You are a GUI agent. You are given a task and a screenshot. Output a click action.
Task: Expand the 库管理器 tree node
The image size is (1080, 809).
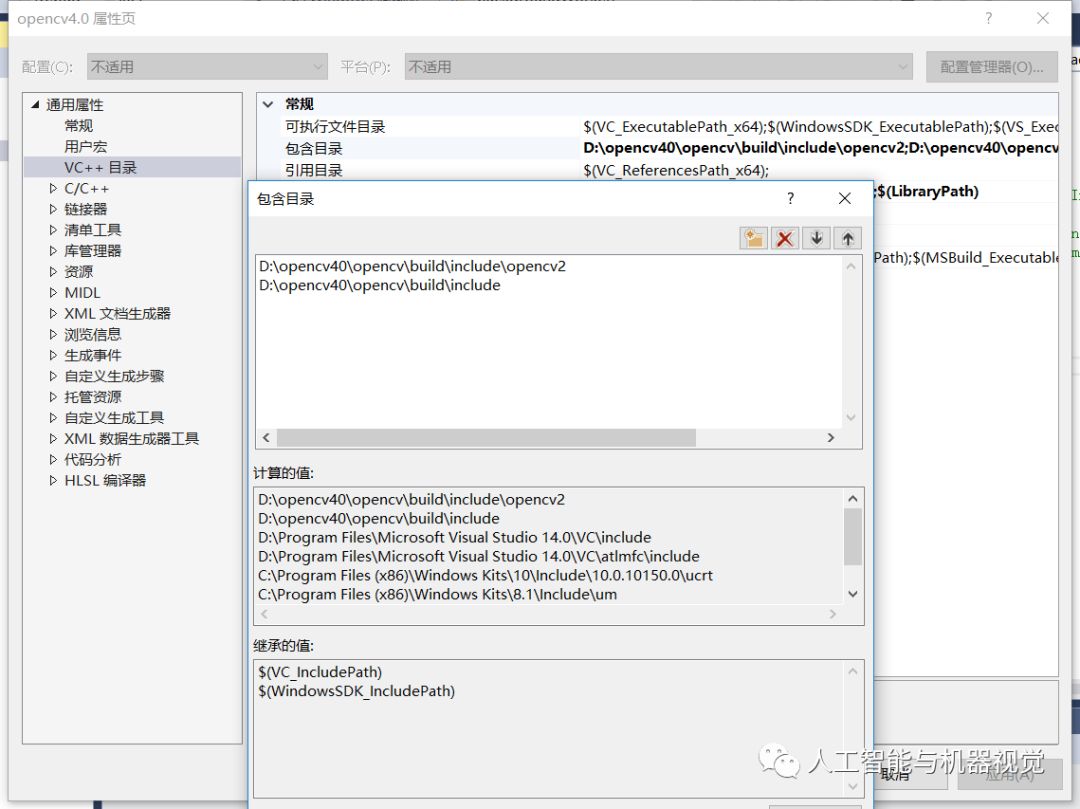[x=53, y=251]
